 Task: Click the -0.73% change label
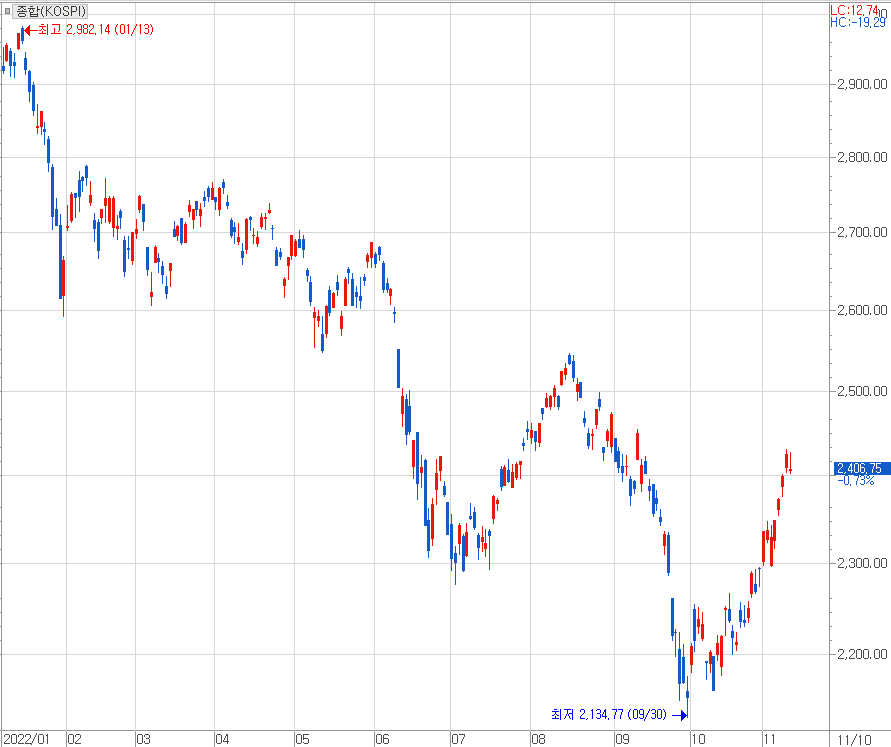click(x=856, y=481)
